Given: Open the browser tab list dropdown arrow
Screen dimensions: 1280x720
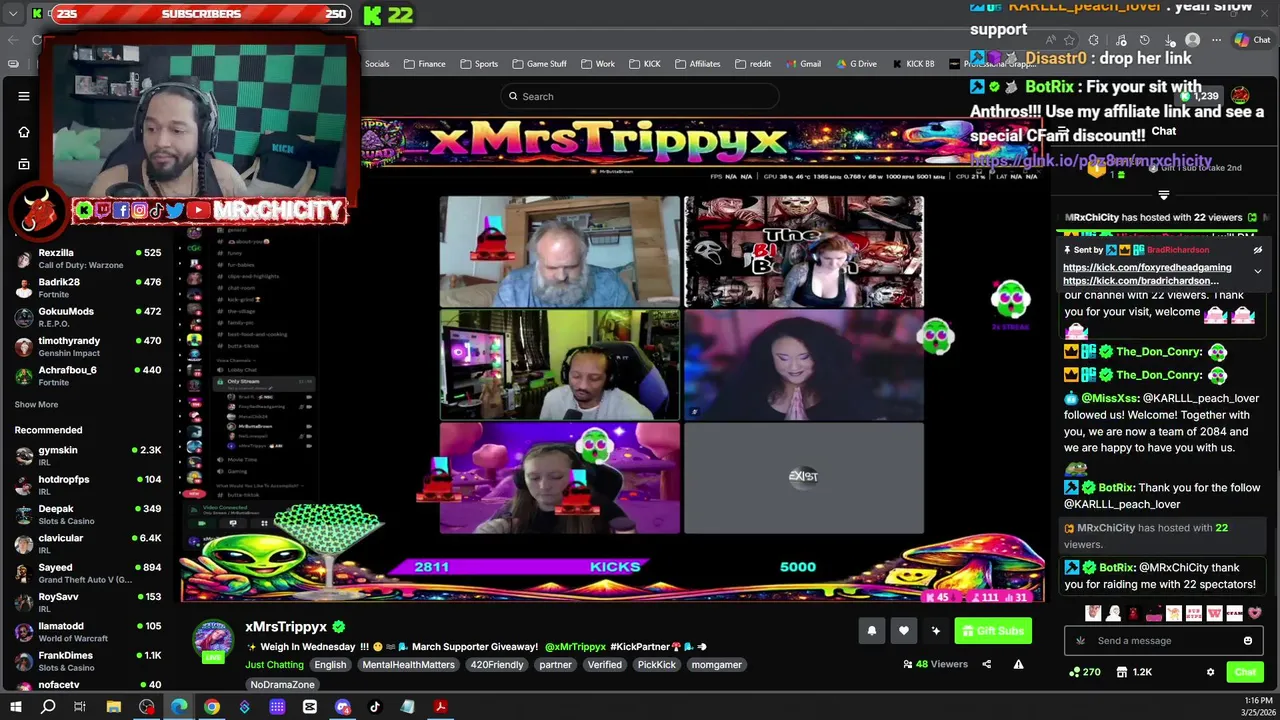Looking at the screenshot, I should pos(13,14).
